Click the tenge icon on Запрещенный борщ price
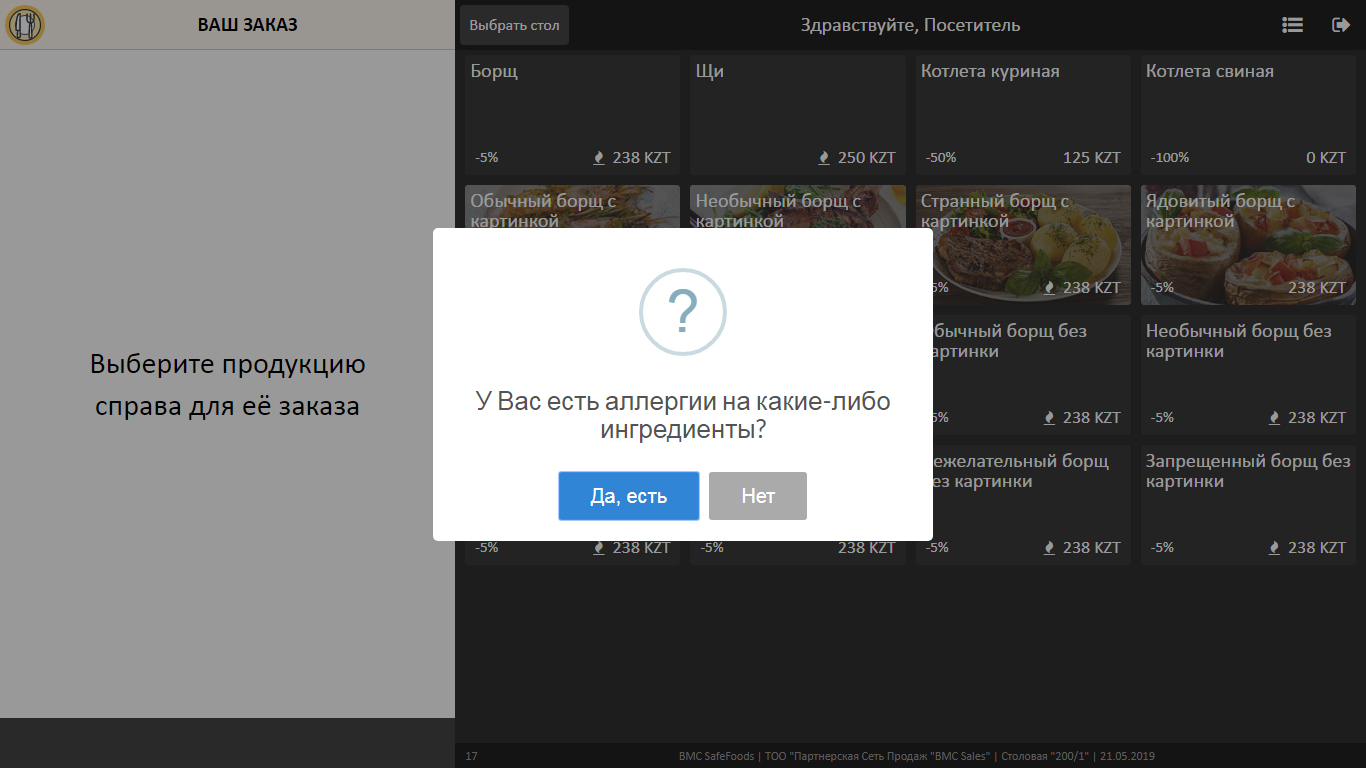Image resolution: width=1366 pixels, height=768 pixels. (x=1273, y=547)
